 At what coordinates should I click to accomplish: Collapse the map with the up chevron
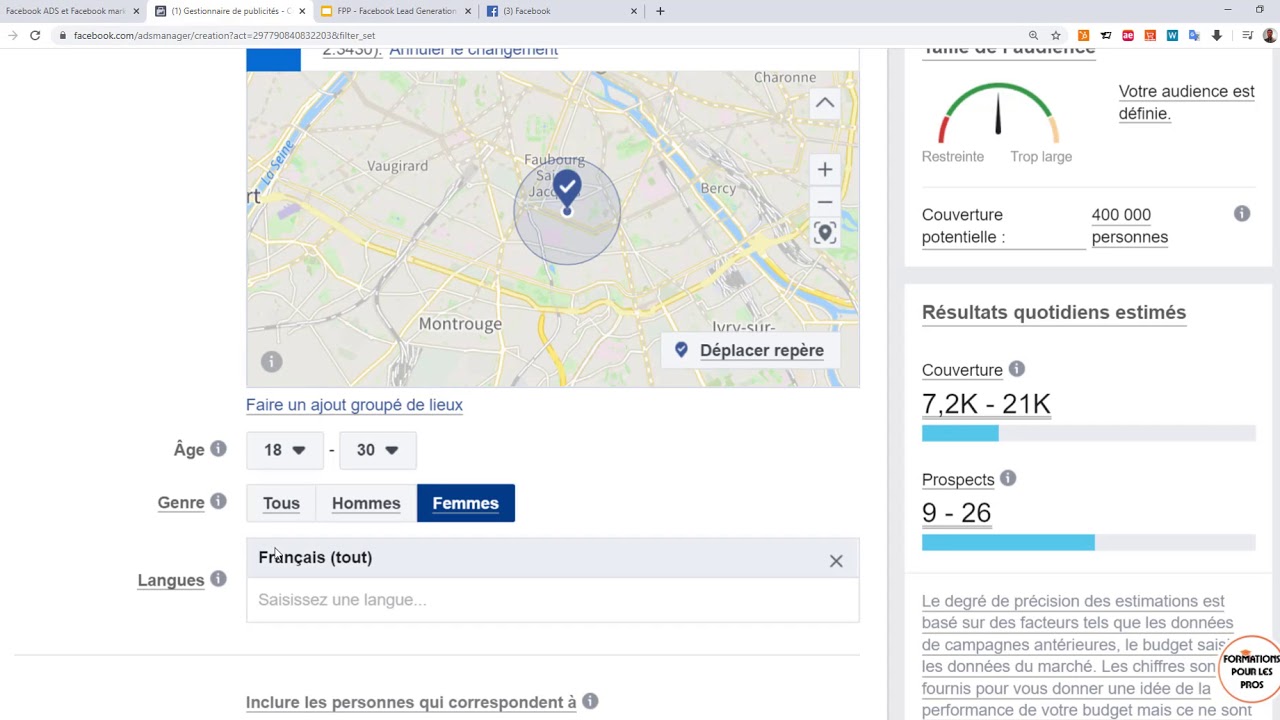pyautogui.click(x=824, y=103)
